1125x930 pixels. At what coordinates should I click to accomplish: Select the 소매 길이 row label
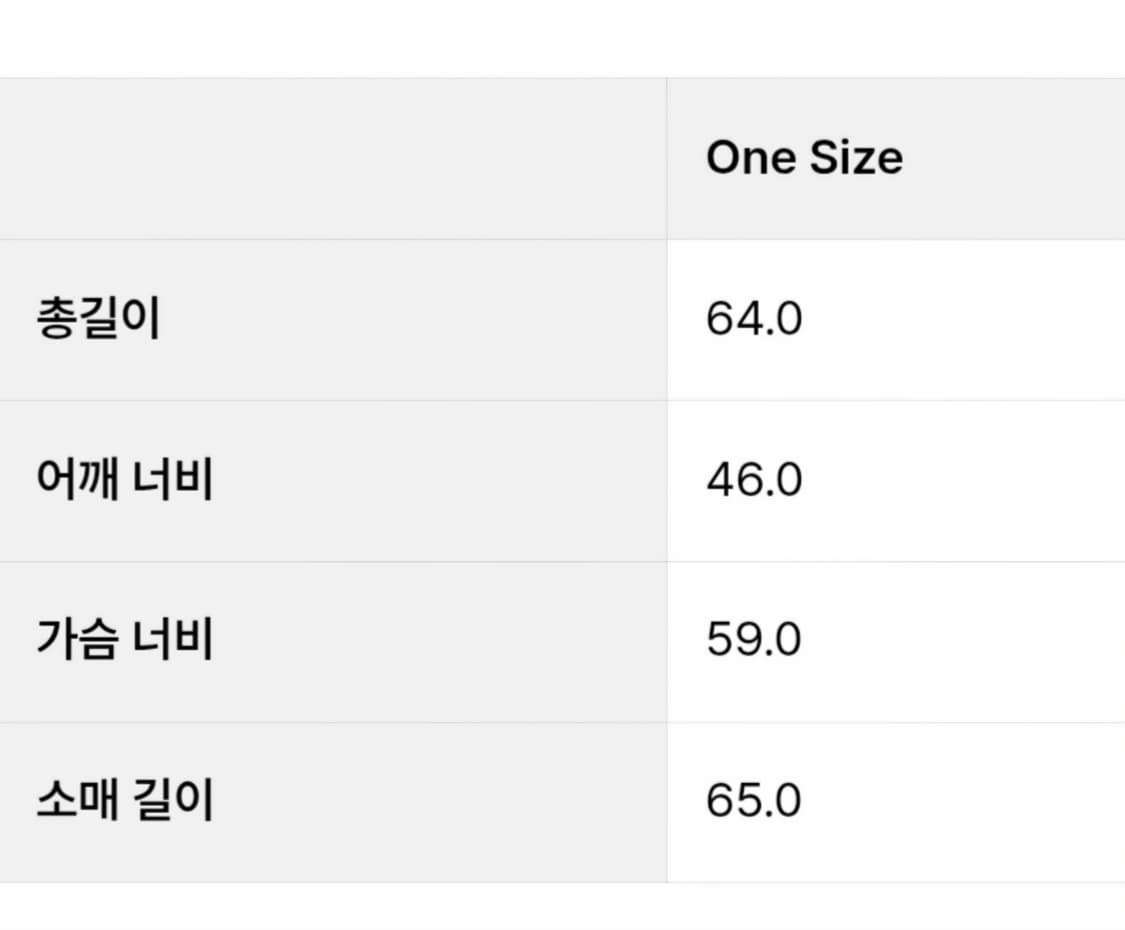[x=124, y=802]
